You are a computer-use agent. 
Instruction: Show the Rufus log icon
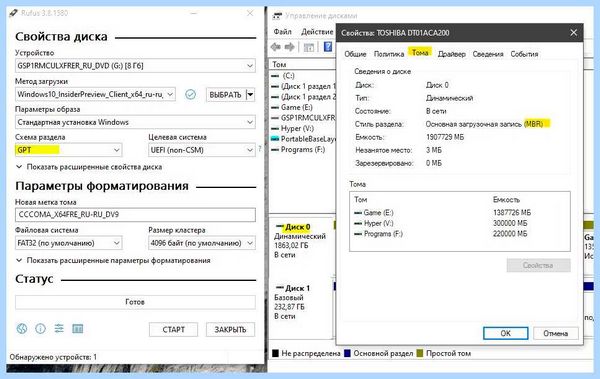78,328
